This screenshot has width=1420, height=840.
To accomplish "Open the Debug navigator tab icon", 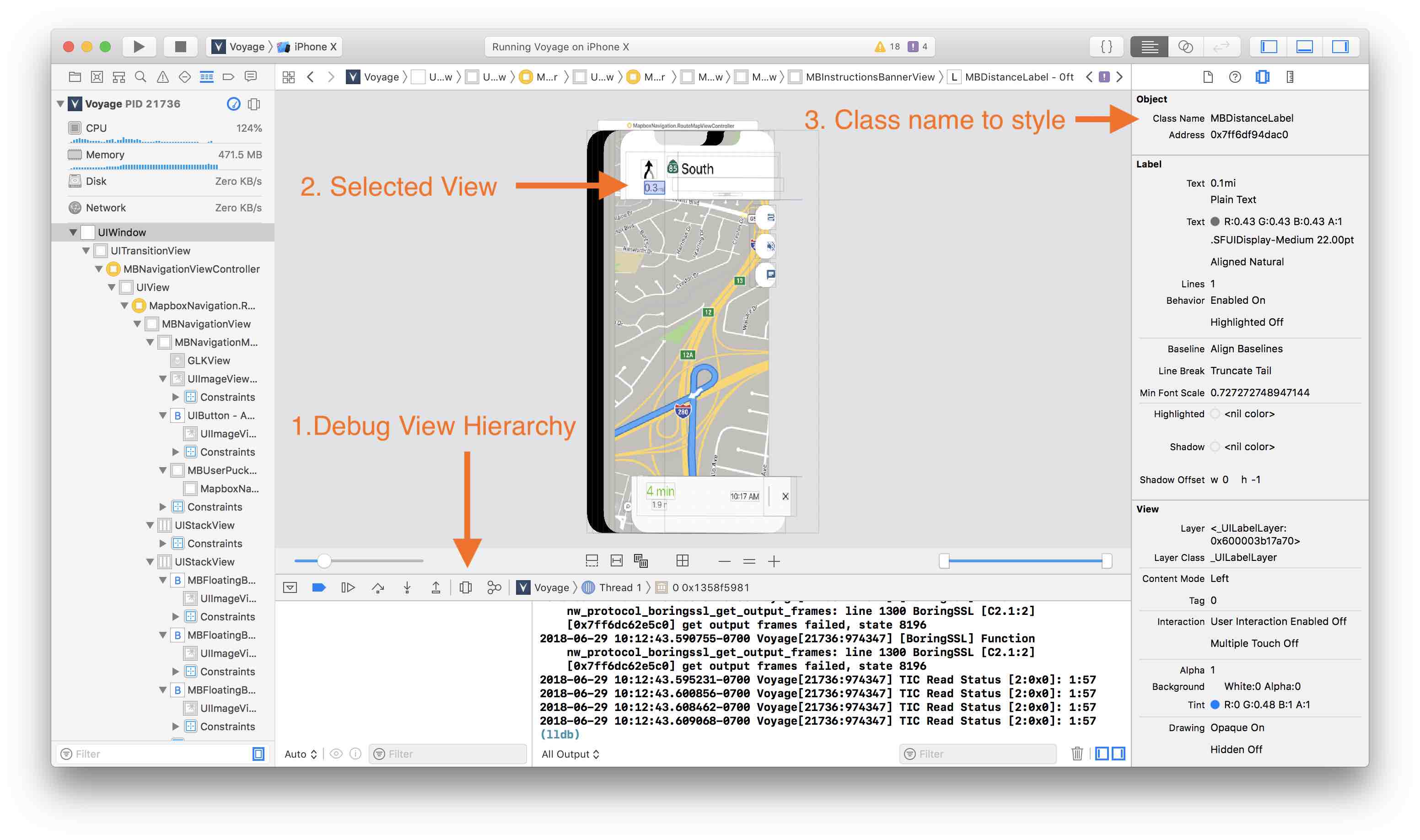I will coord(206,77).
